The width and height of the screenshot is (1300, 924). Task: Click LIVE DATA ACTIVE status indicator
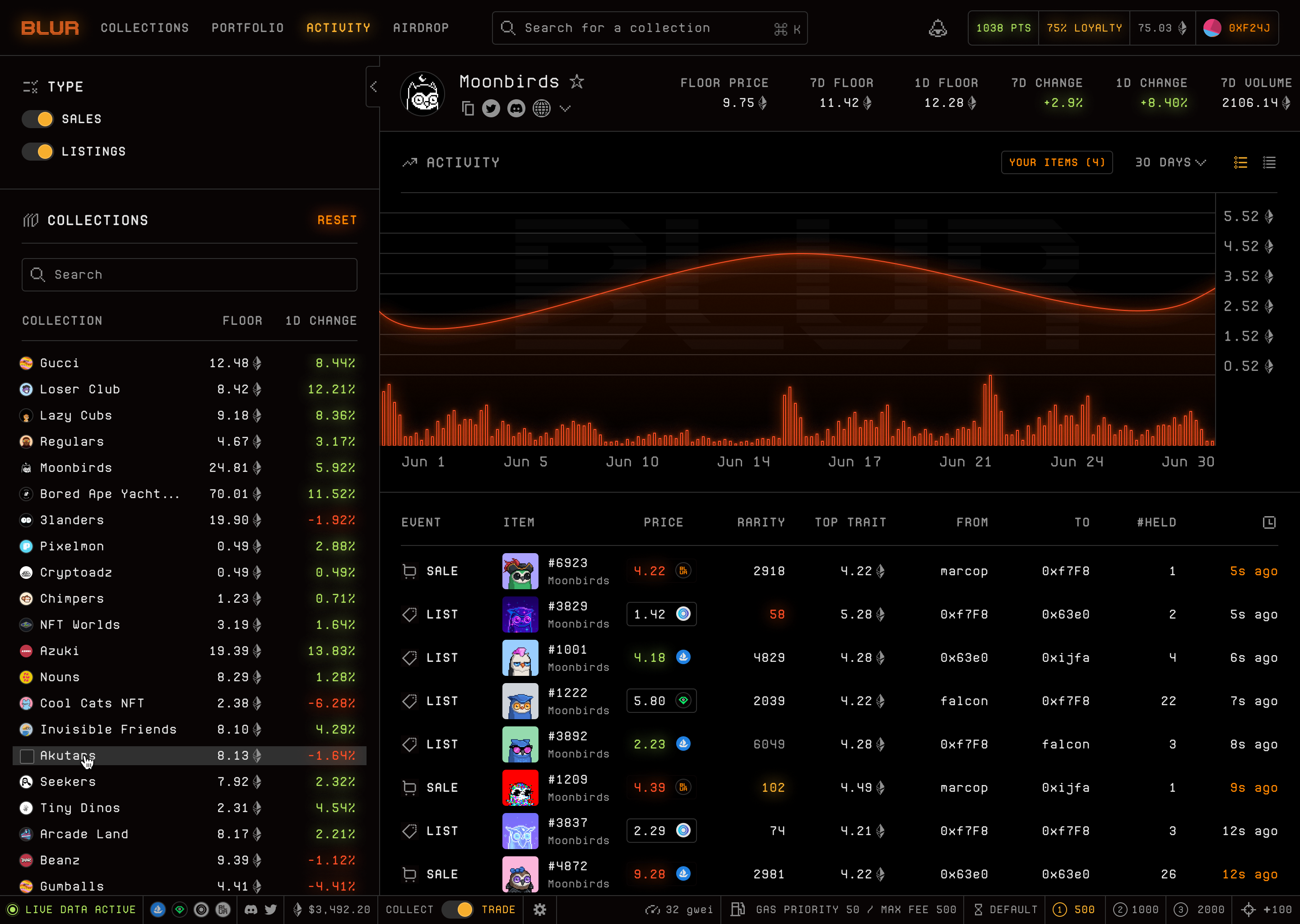tap(72, 909)
